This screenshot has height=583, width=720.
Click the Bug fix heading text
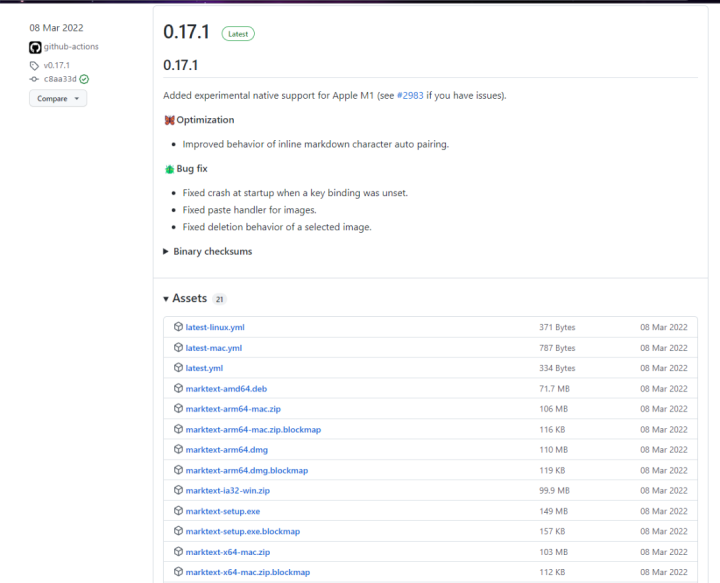point(192,168)
